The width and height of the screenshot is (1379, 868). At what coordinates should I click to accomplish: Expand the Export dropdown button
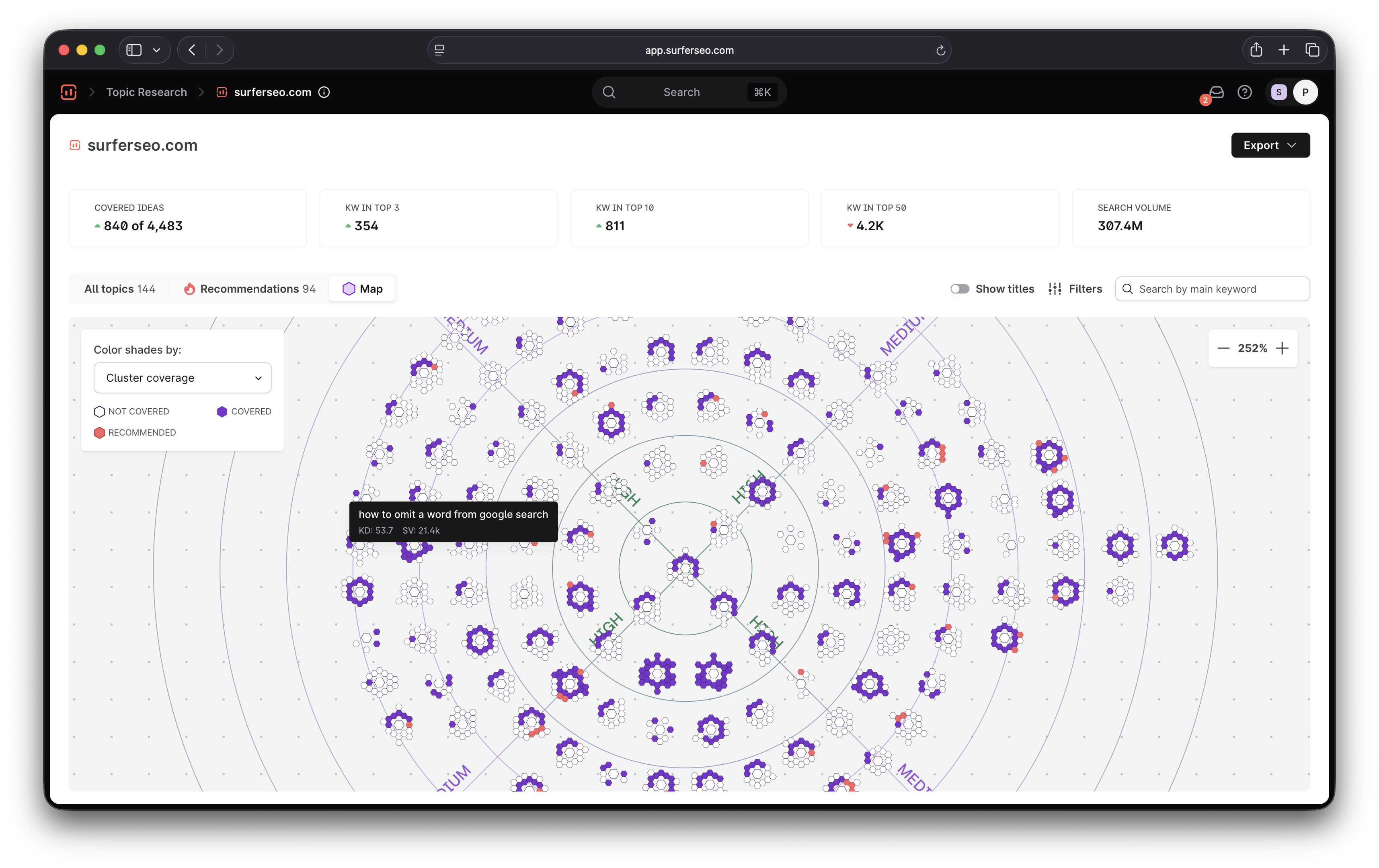[1270, 145]
